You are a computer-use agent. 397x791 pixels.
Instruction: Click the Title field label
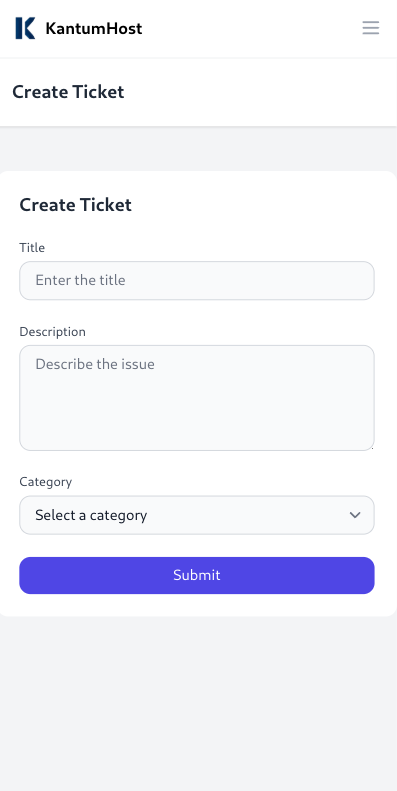(x=32, y=248)
